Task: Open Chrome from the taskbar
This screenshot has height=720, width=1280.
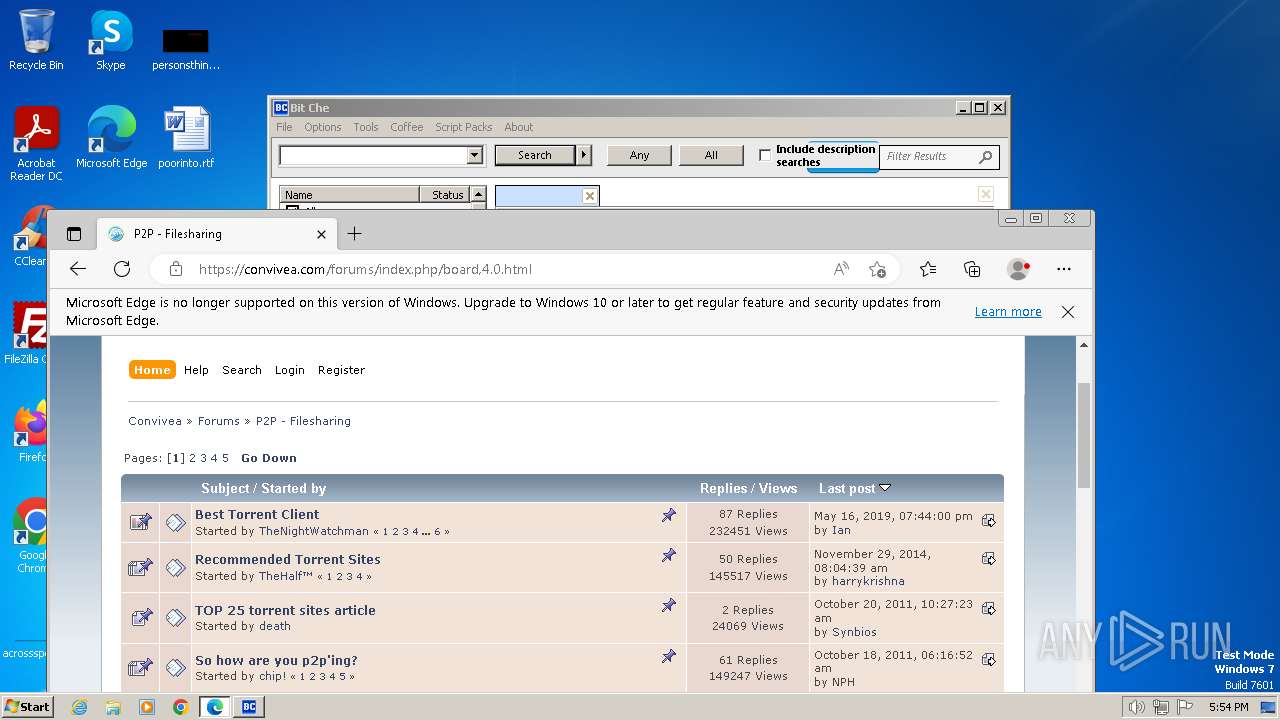Action: click(181, 707)
